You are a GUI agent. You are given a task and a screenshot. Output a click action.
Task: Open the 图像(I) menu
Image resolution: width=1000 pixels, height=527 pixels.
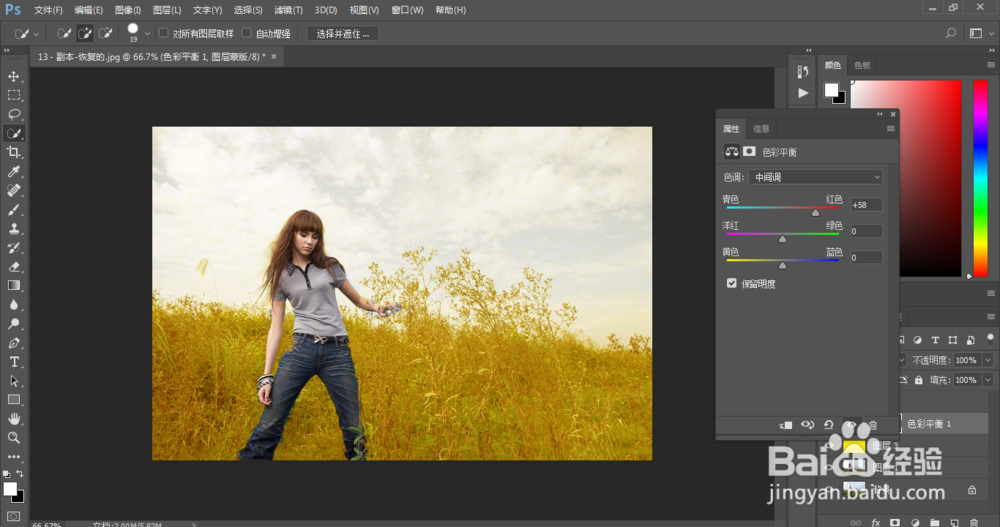point(128,10)
